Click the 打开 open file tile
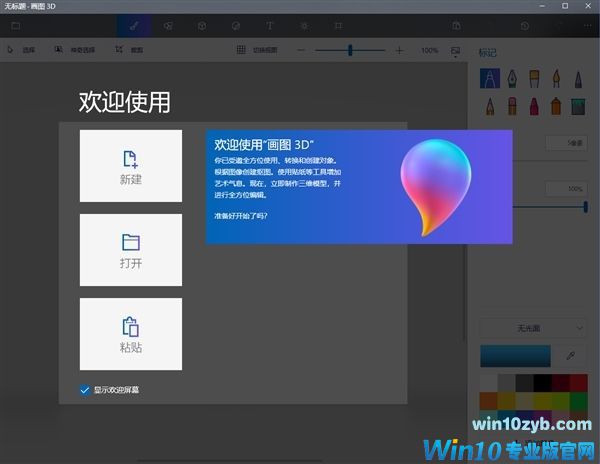The height and width of the screenshot is (464, 600). point(131,250)
